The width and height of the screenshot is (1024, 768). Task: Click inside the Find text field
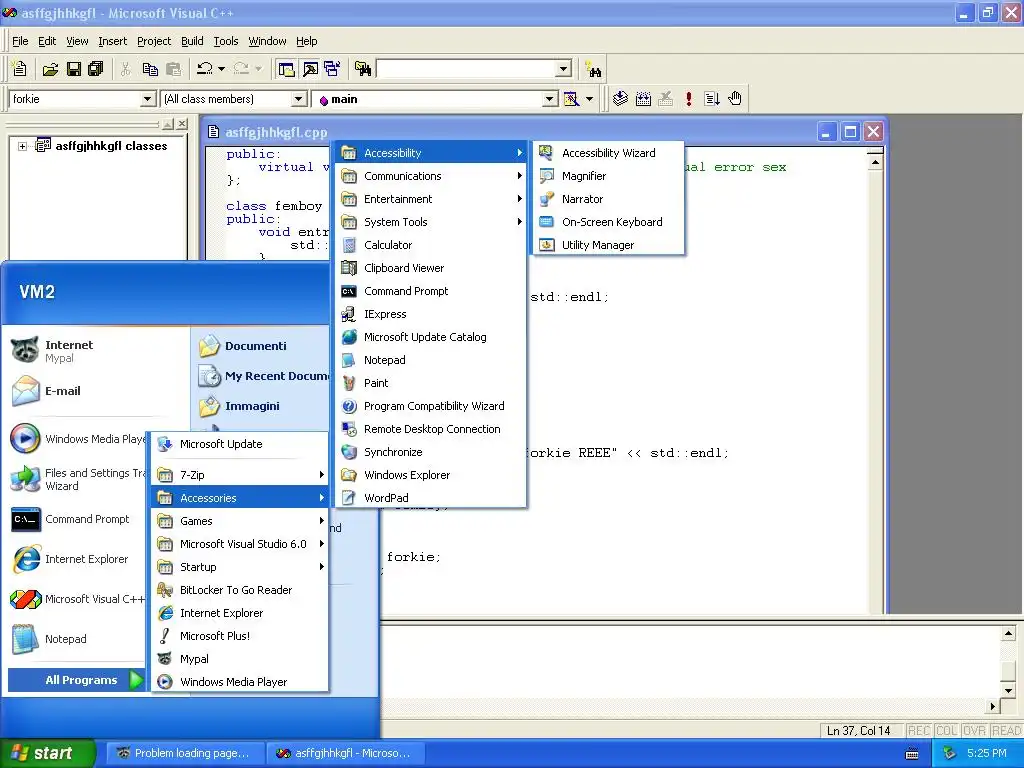coord(468,69)
